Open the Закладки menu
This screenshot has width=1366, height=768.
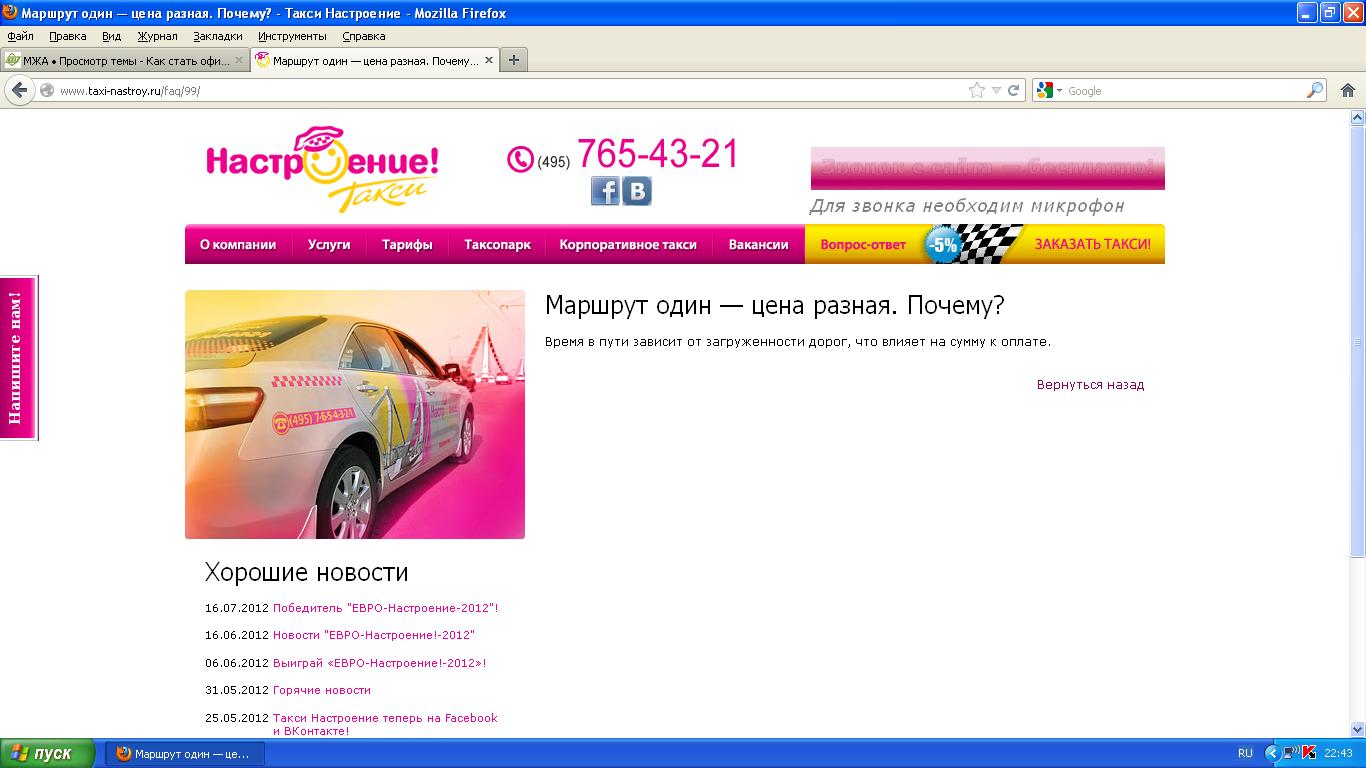217,36
